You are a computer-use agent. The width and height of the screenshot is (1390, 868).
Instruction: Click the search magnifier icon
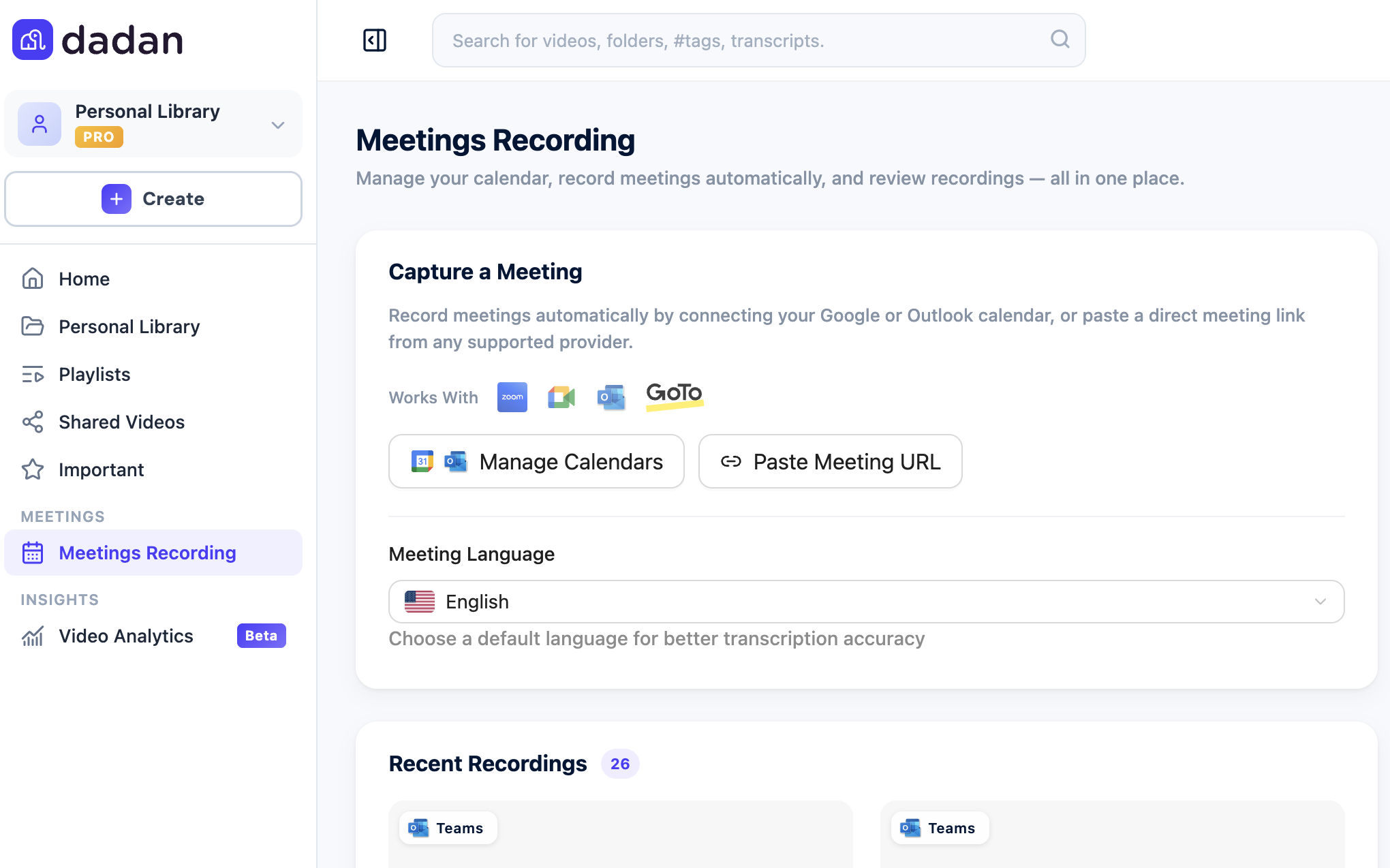tap(1060, 39)
